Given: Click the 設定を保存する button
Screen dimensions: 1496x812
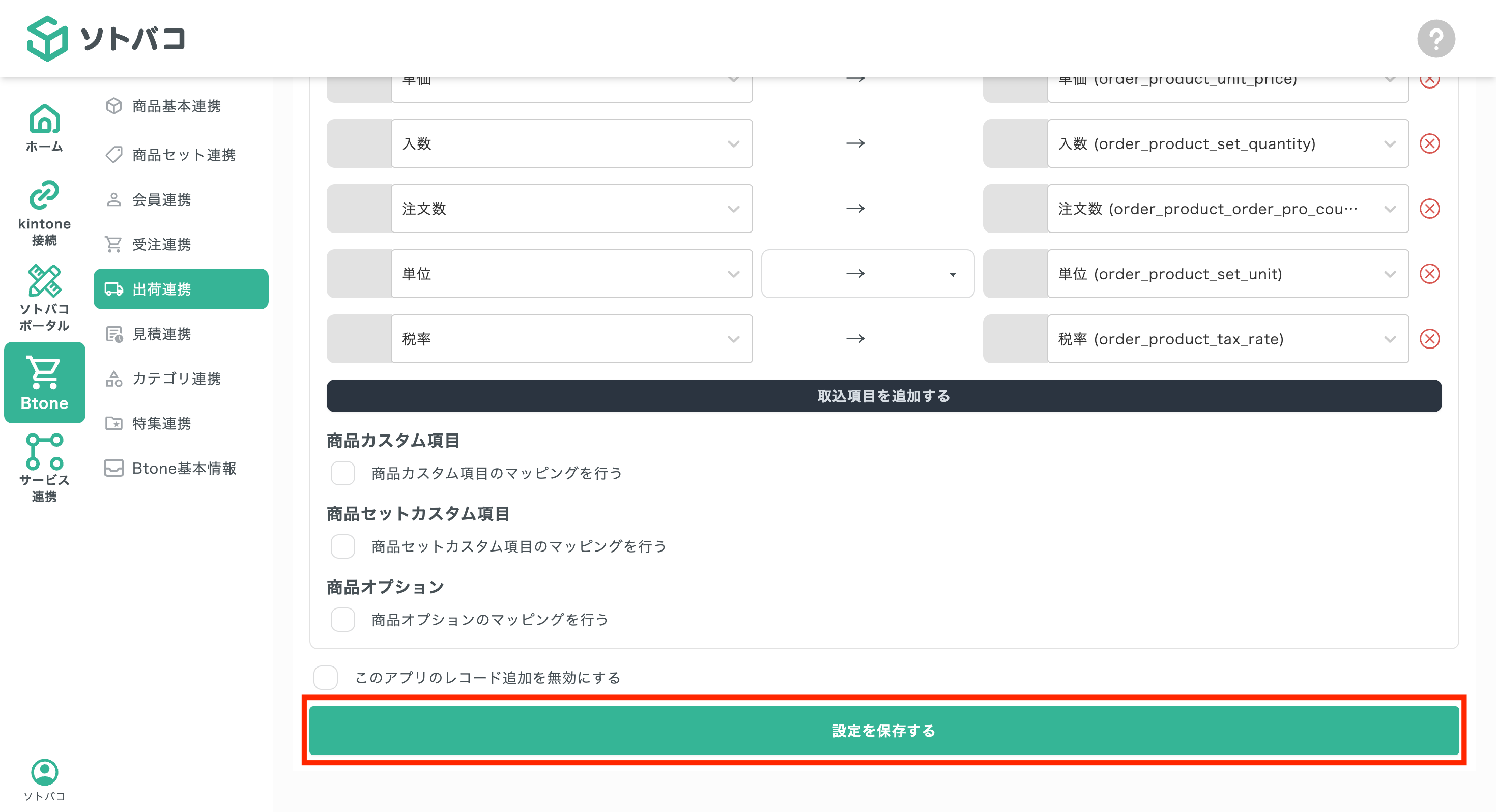Looking at the screenshot, I should tap(883, 731).
